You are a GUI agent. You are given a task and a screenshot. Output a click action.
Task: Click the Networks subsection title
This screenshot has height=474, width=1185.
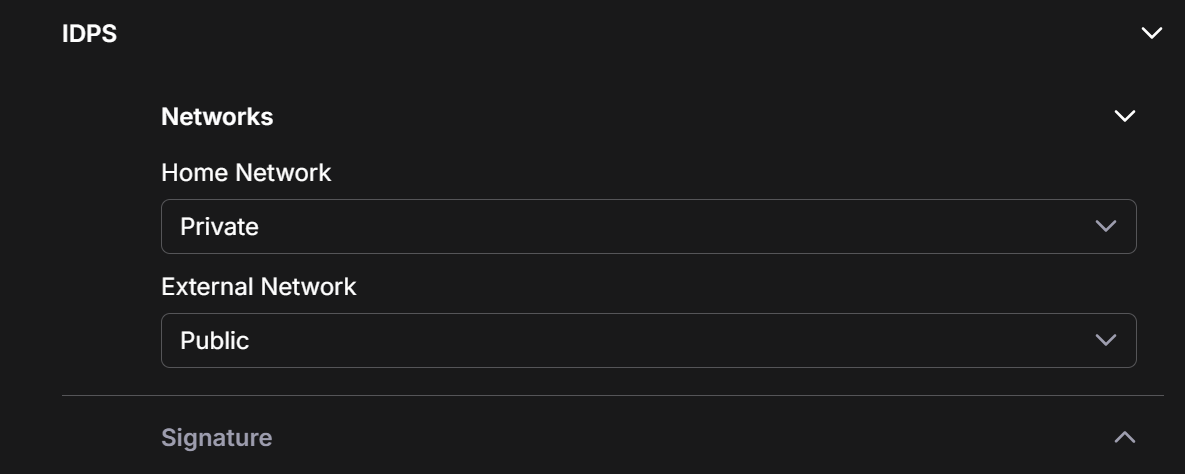click(217, 117)
